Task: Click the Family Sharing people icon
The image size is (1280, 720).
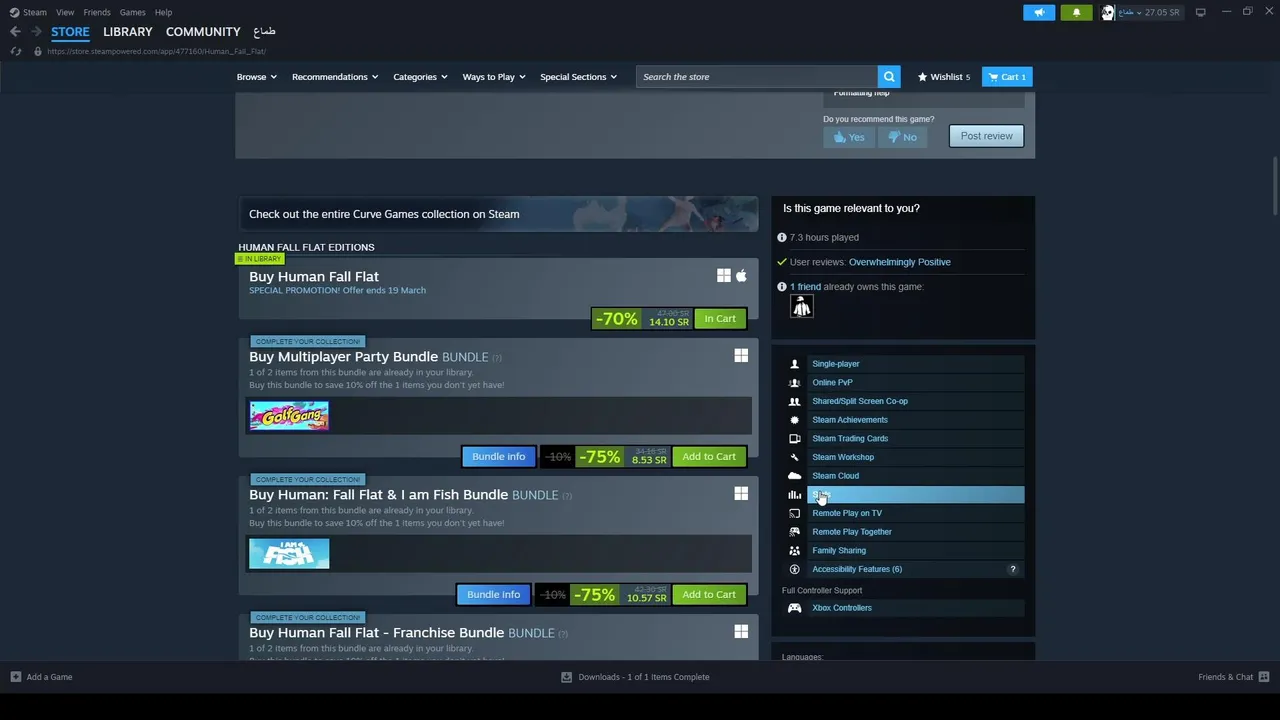Action: coord(794,551)
